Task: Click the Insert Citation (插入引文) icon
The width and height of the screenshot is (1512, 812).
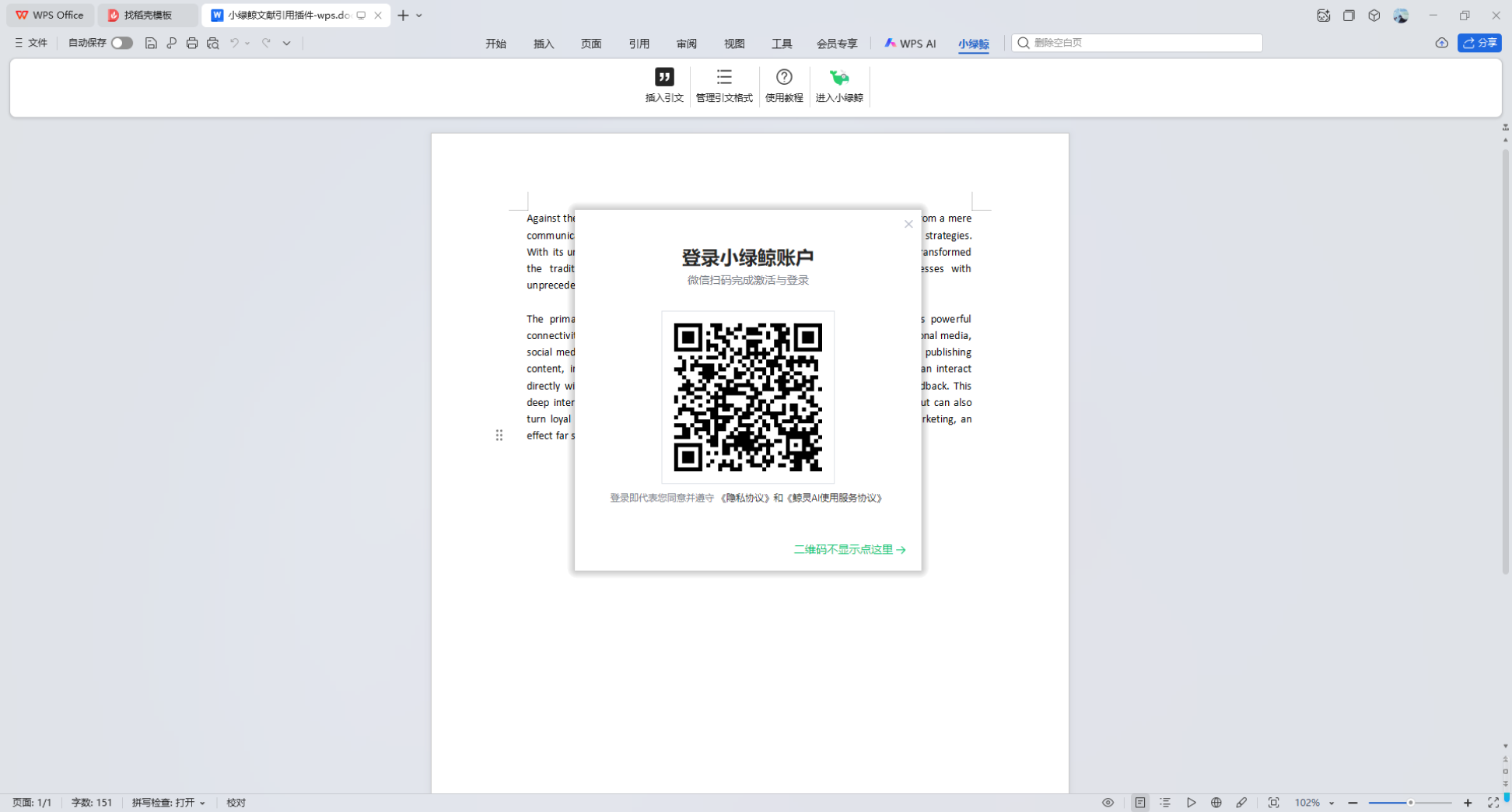Action: 663,78
